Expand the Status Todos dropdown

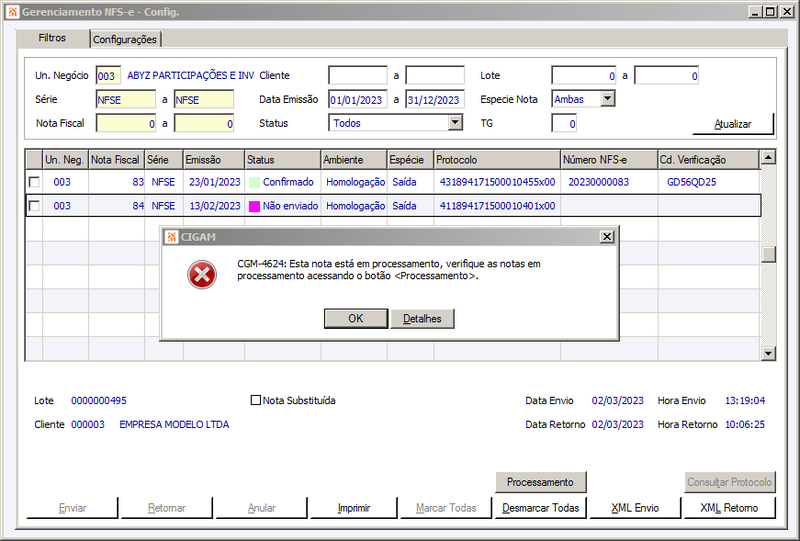455,122
